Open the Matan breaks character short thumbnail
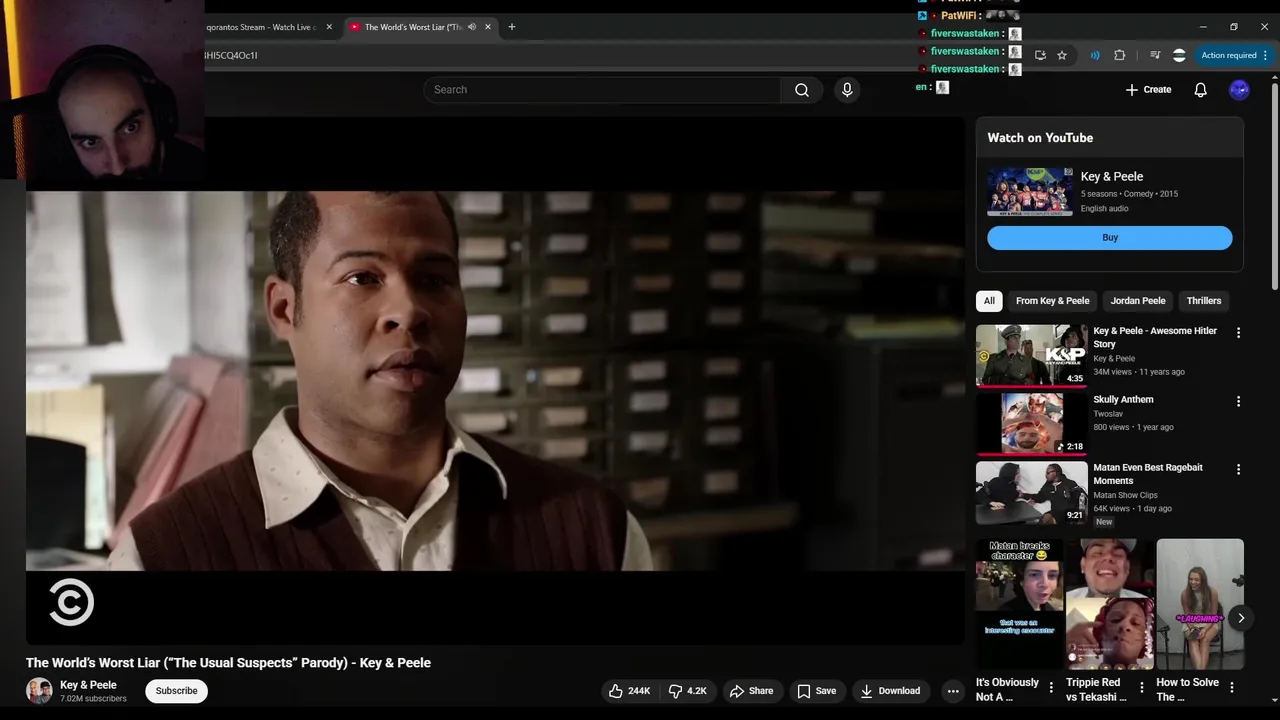Image resolution: width=1280 pixels, height=720 pixels. 1019,604
